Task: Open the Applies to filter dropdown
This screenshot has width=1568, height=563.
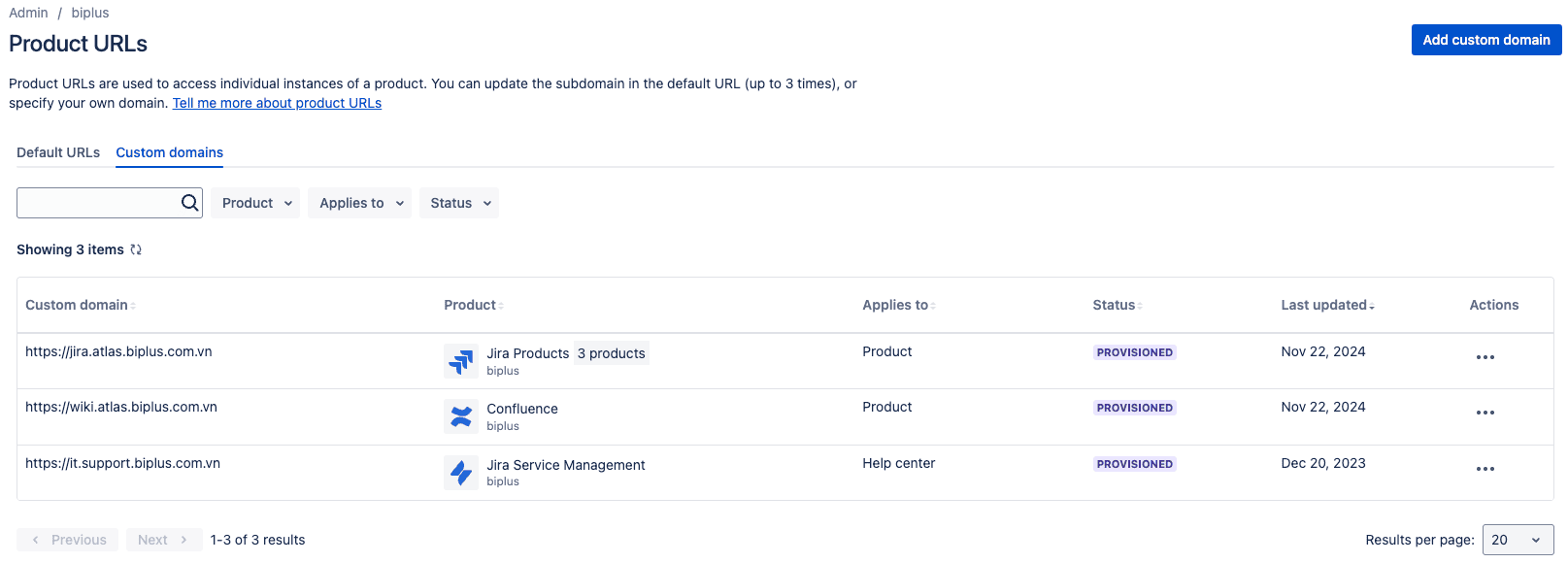Action: 360,203
